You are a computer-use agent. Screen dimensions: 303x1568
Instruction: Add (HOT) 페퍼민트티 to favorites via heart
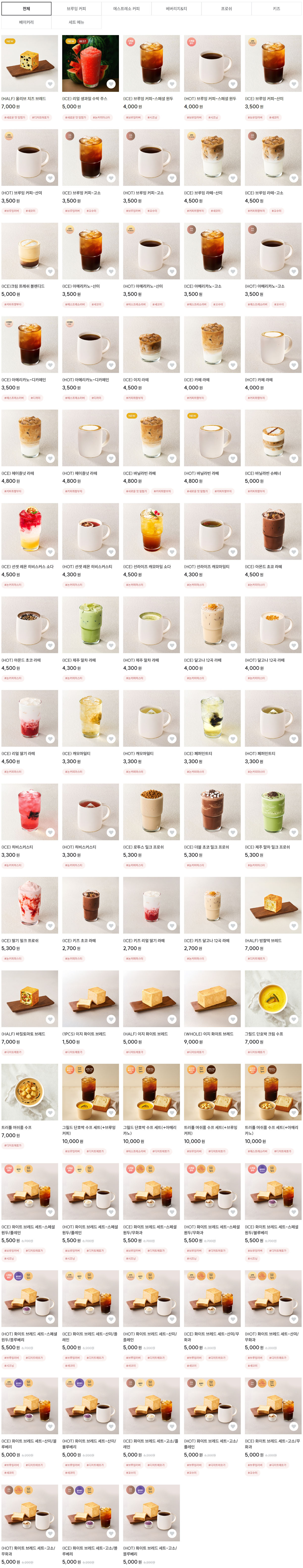[x=294, y=739]
